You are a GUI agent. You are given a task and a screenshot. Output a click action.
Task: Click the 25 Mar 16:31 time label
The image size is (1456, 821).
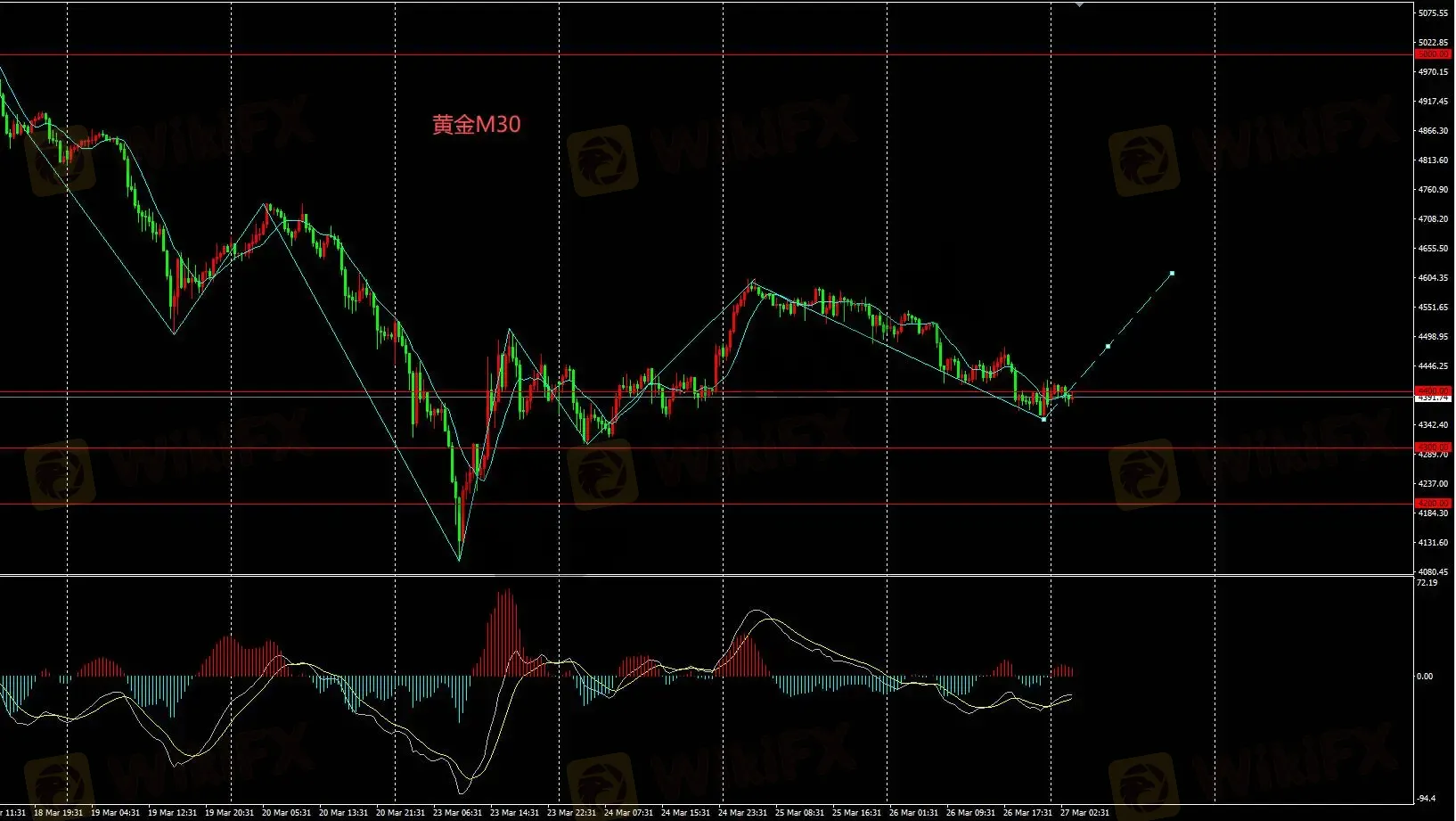[856, 813]
